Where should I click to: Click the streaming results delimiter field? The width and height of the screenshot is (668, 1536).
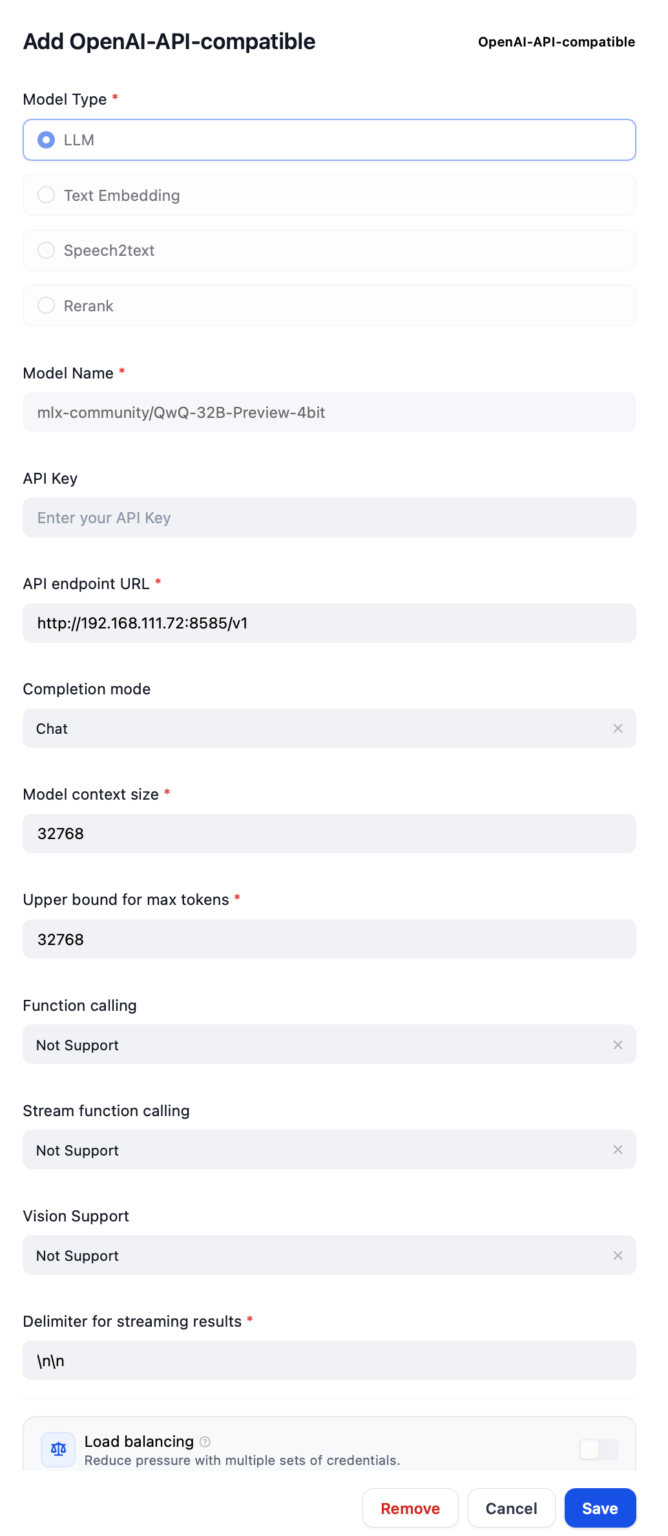(329, 1360)
